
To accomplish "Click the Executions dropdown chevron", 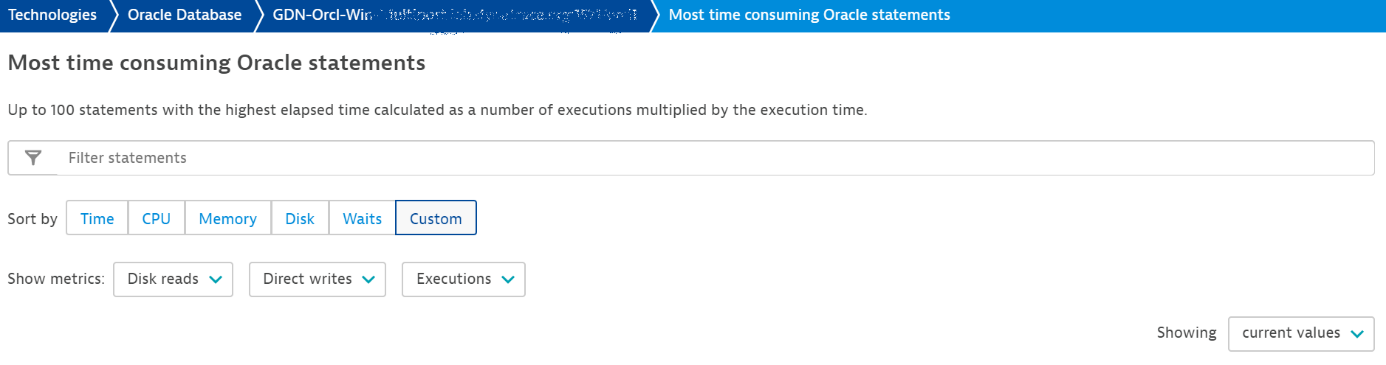I will [508, 280].
